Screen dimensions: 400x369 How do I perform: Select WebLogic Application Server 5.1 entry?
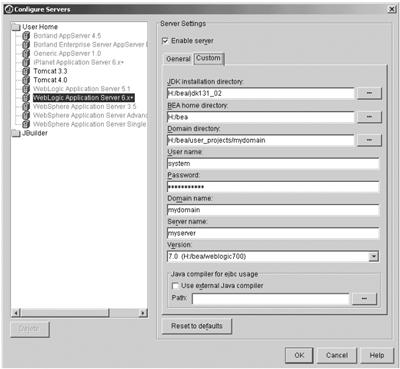coord(82,89)
